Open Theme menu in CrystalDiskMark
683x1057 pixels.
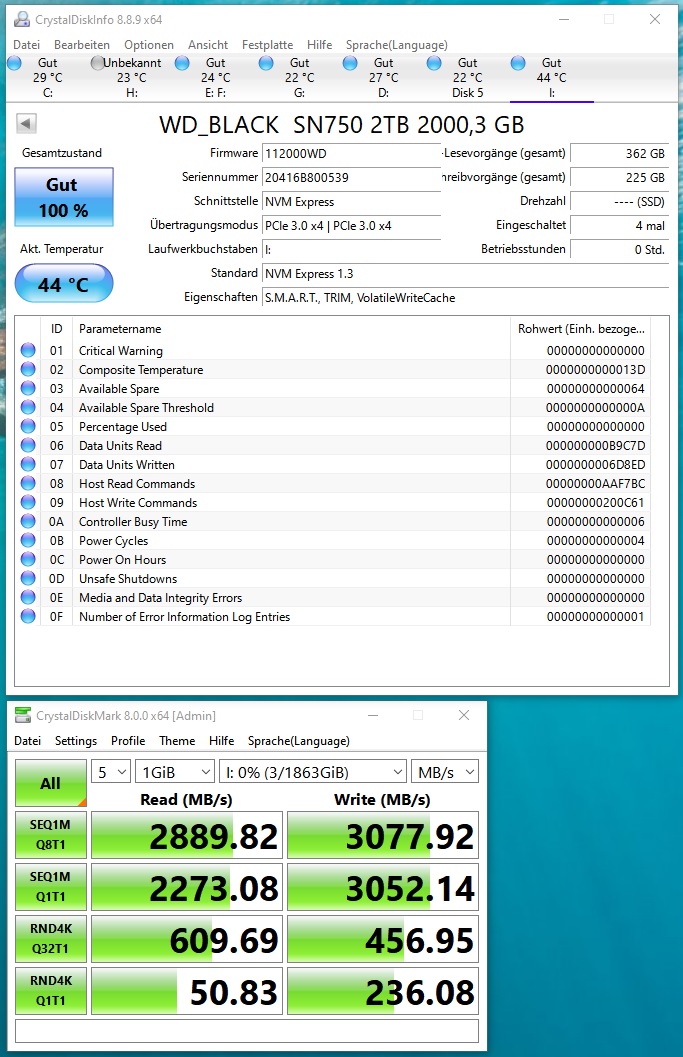[x=177, y=740]
